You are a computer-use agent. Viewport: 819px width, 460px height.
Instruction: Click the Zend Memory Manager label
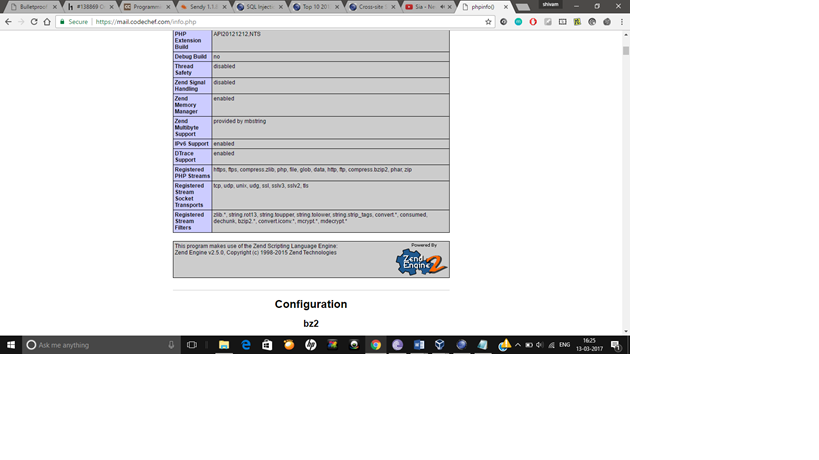tap(186, 105)
